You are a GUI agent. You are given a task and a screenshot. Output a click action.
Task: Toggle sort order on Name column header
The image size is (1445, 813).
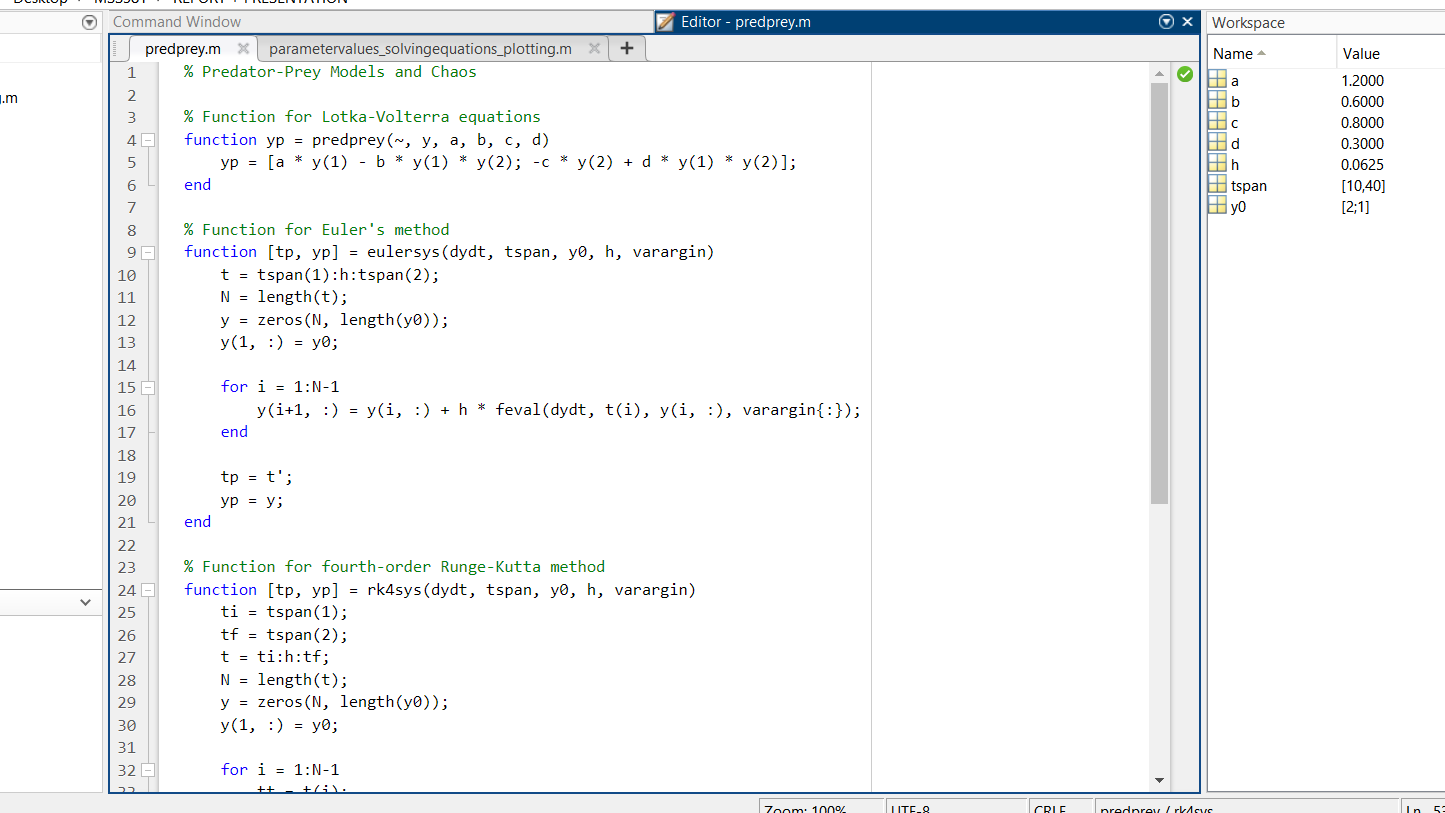1236,53
